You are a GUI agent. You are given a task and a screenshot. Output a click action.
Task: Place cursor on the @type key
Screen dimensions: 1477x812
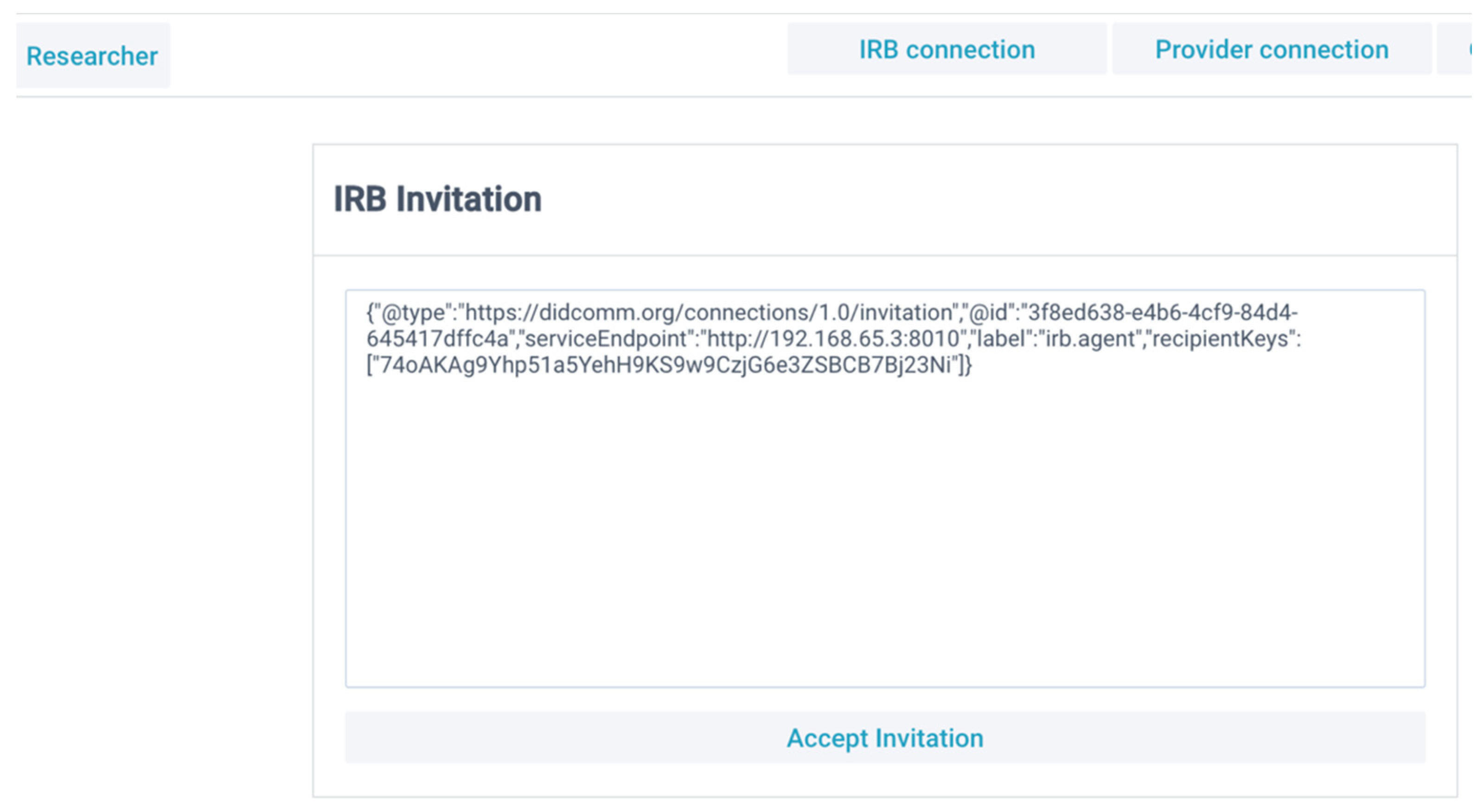coord(413,313)
